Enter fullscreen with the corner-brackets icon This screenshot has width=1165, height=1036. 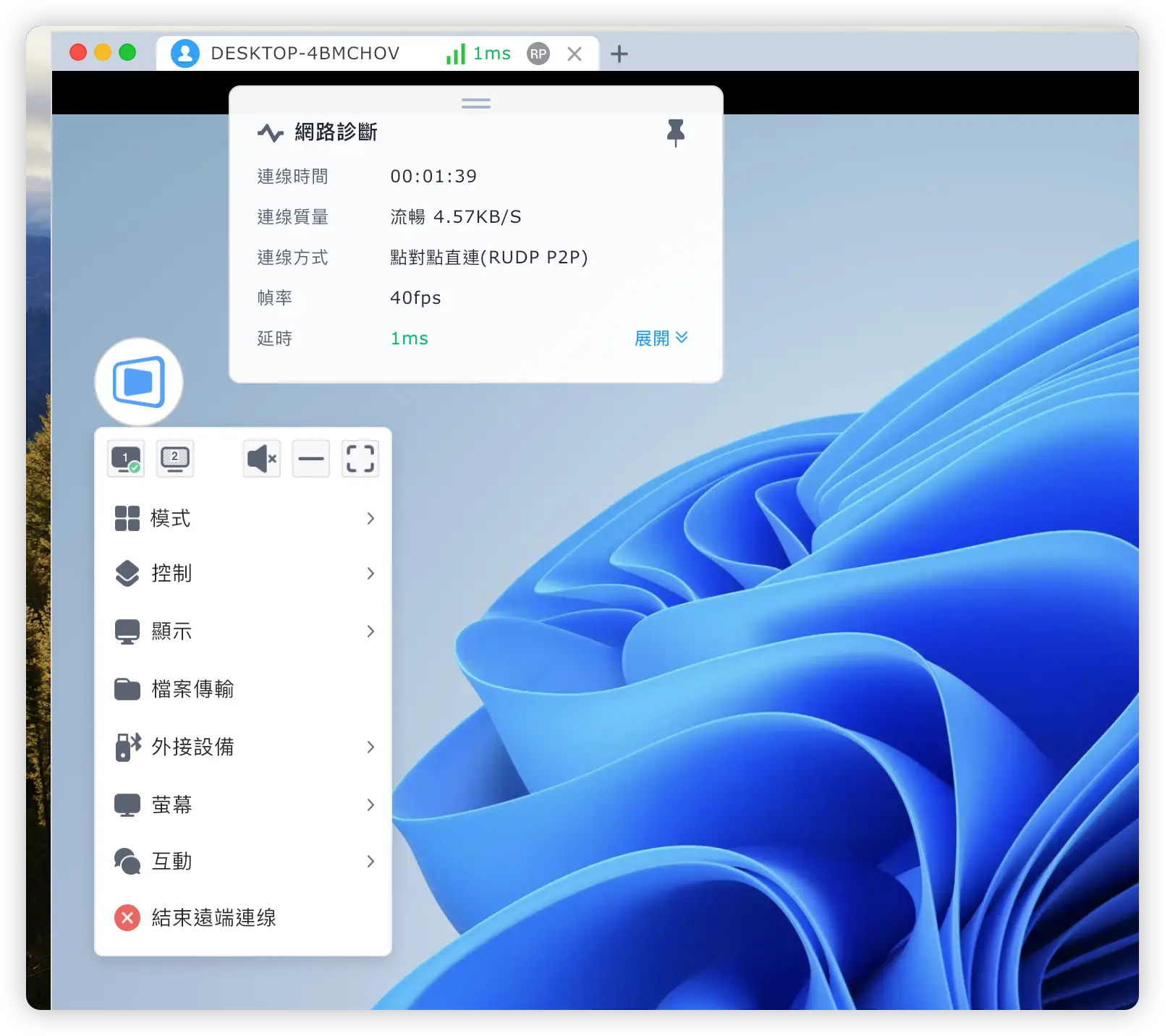pos(360,459)
